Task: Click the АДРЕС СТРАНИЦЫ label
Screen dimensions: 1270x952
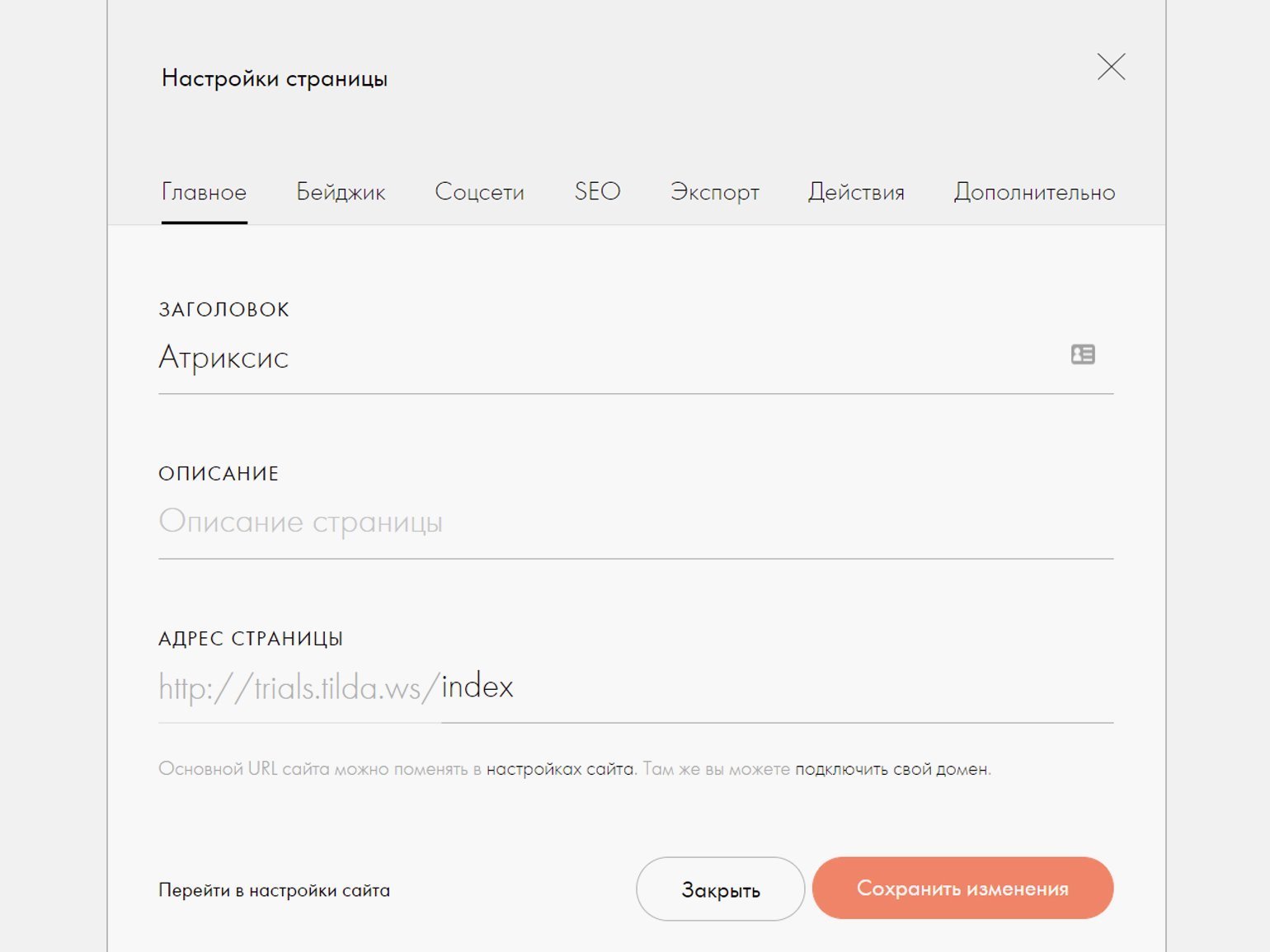Action: [x=251, y=639]
